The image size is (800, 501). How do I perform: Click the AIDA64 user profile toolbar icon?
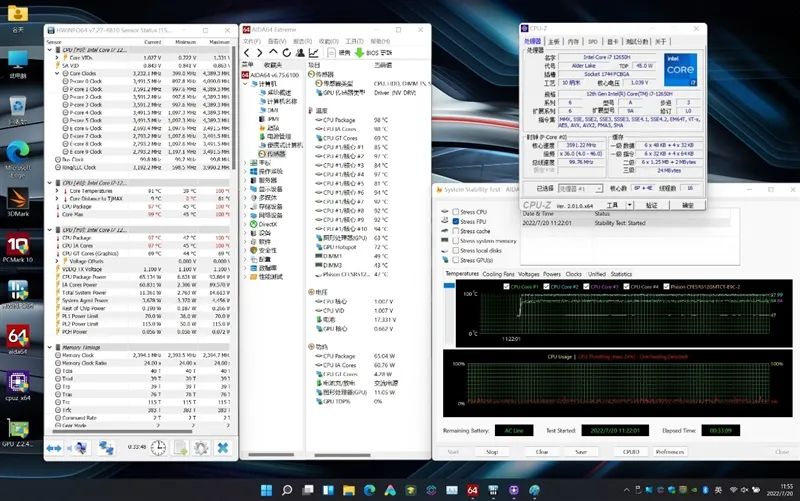pyautogui.click(x=299, y=52)
